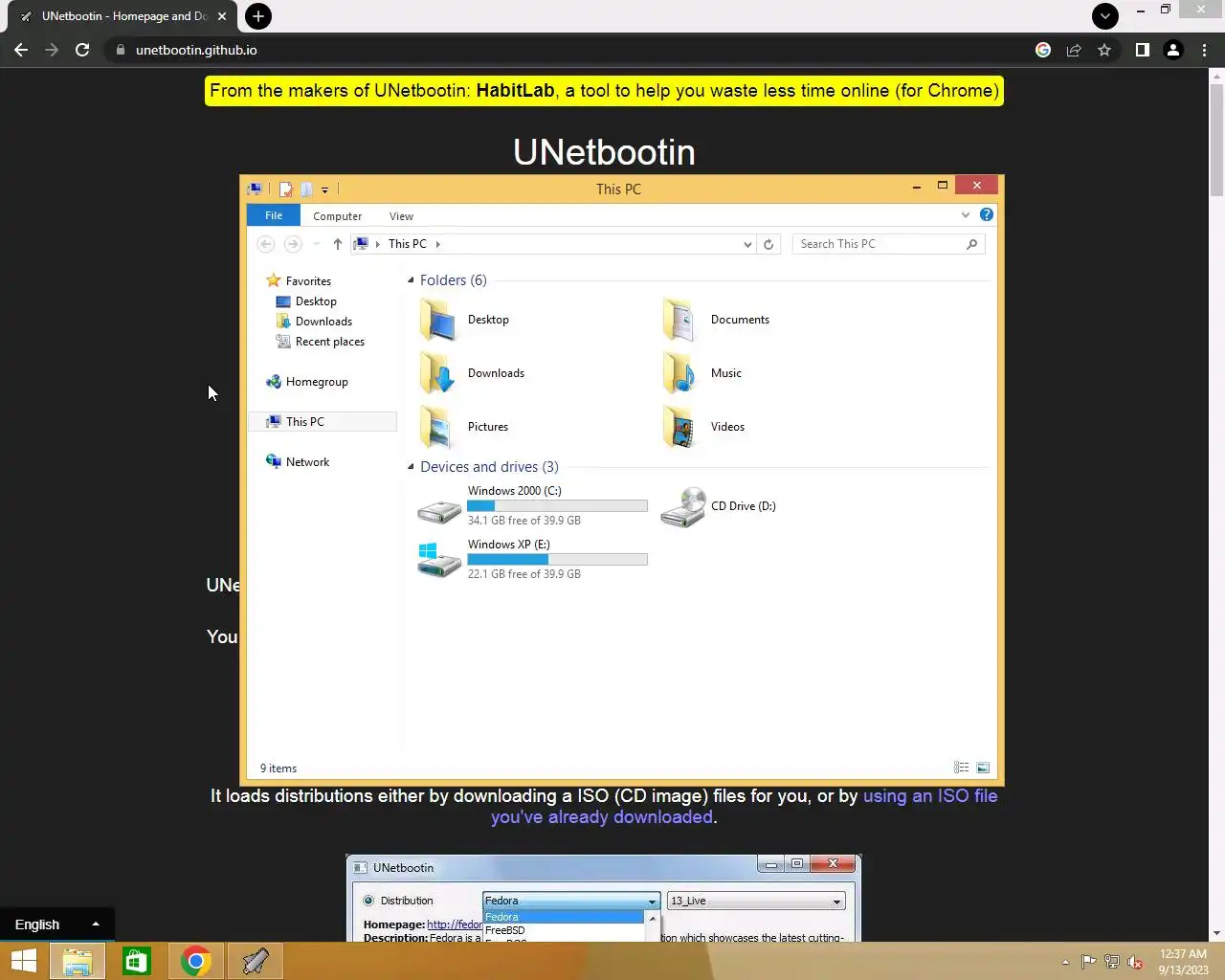Open the Desktop folder icon in Folders
The height and width of the screenshot is (980, 1225).
(x=438, y=320)
